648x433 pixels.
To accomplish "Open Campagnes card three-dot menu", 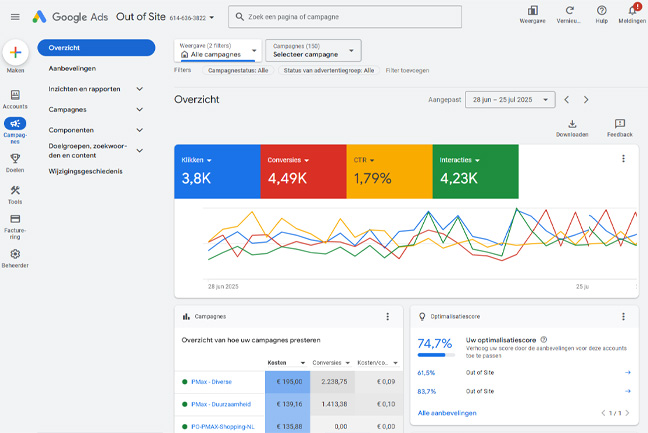I will (388, 316).
